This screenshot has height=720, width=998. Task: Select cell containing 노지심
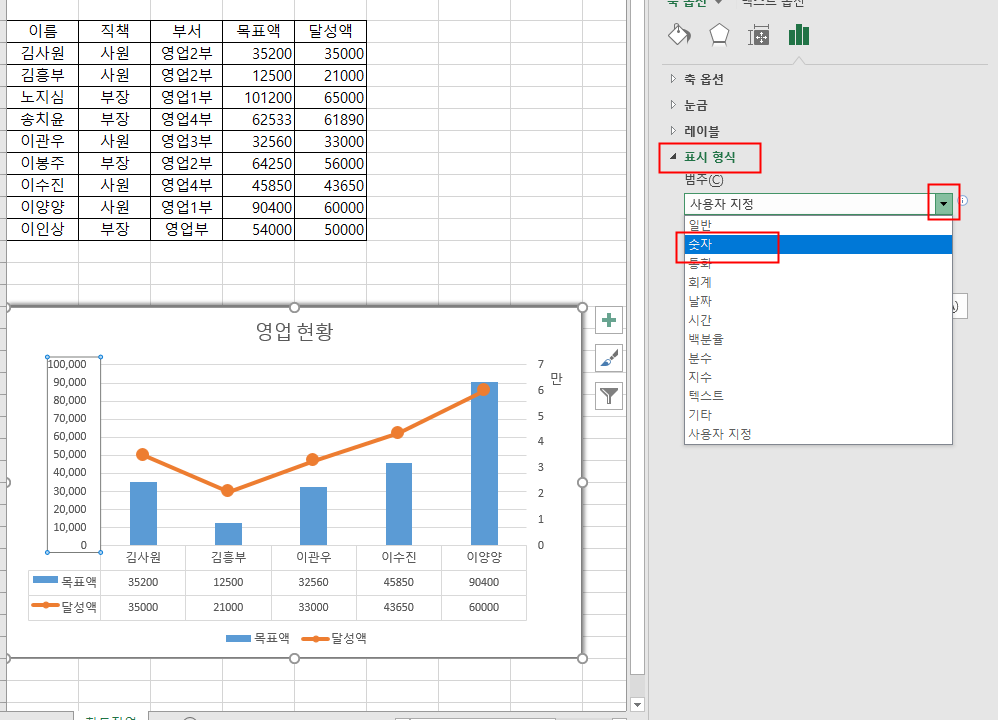[43, 97]
